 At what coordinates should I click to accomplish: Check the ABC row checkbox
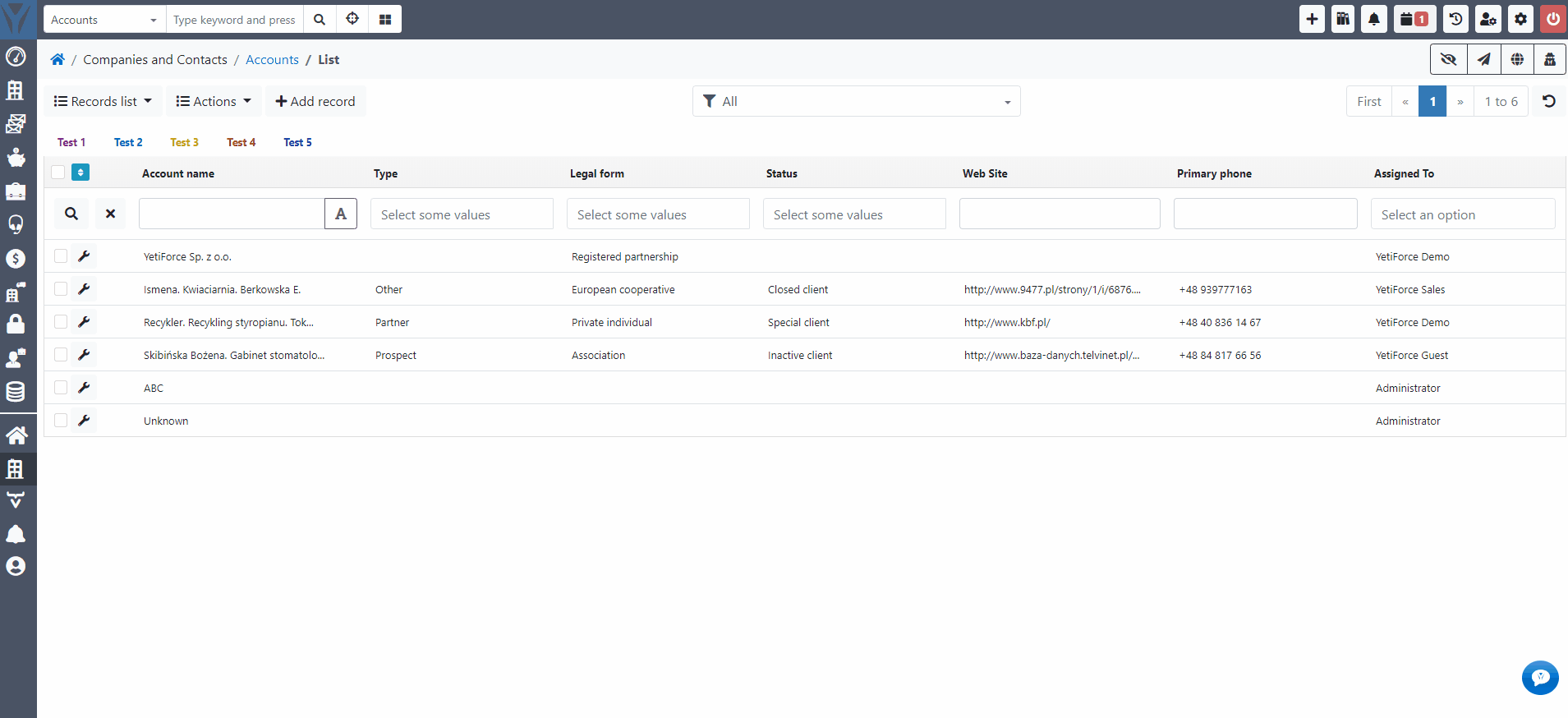coord(61,388)
